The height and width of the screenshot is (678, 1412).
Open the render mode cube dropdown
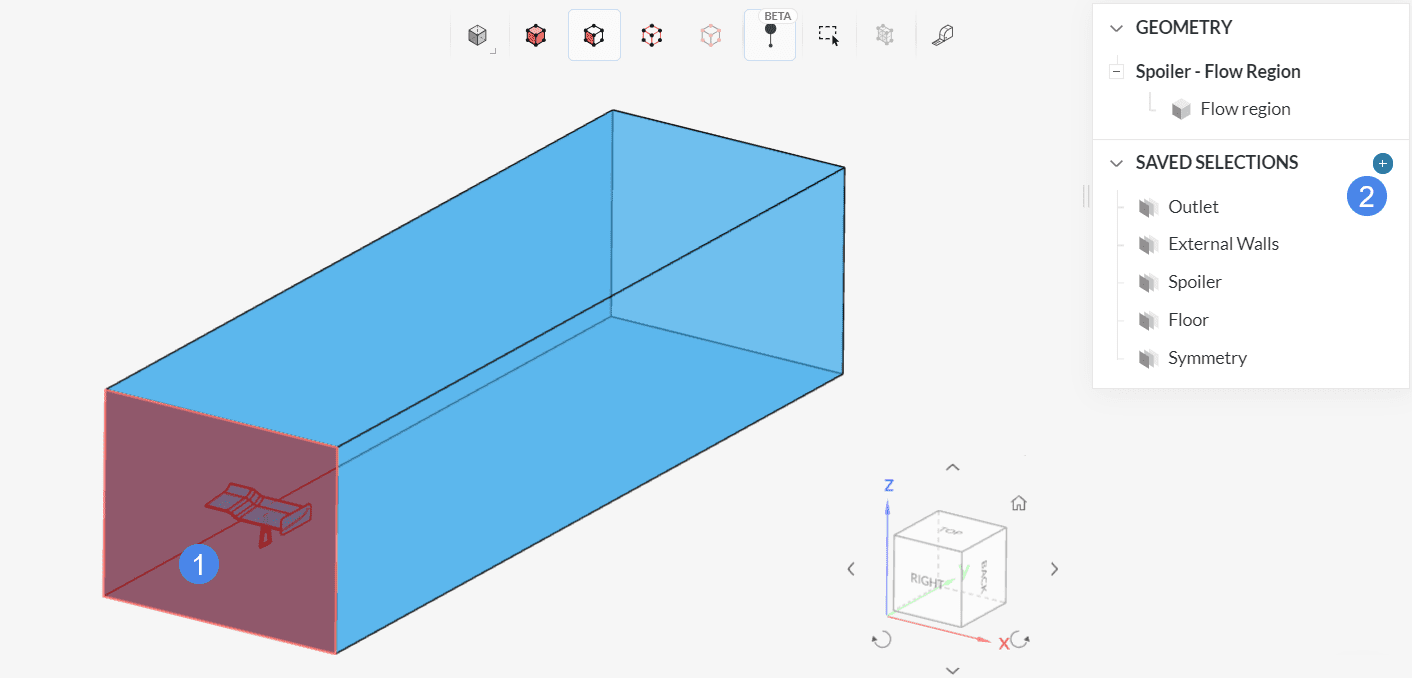pyautogui.click(x=478, y=36)
